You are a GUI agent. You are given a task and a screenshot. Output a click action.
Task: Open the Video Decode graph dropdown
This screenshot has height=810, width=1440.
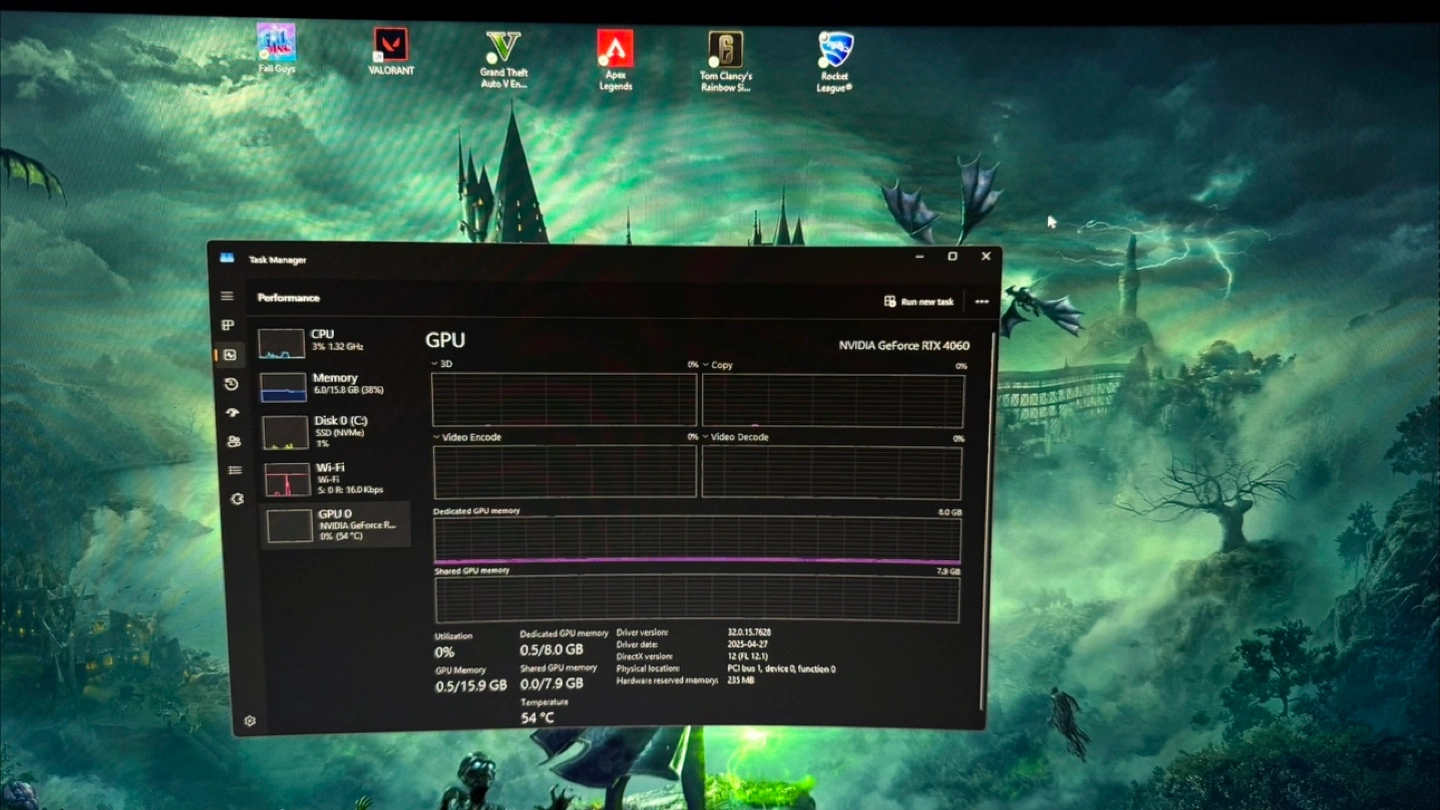[x=736, y=437]
